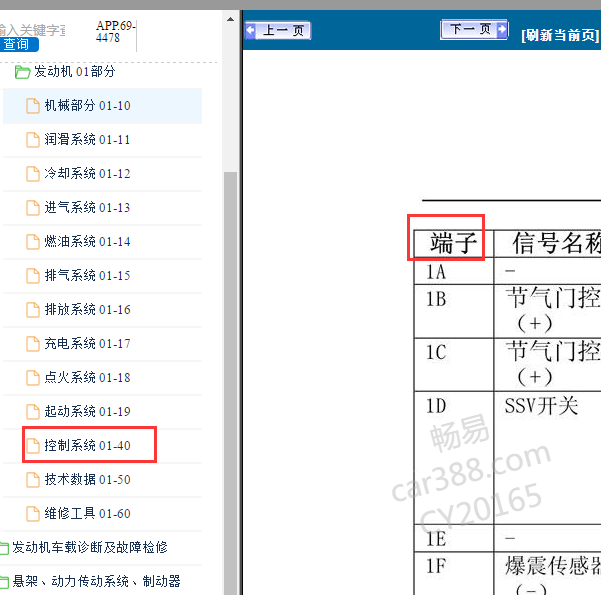Screen dimensions: 601x595
Task: Go to next page with 下一页
Action: tap(475, 29)
